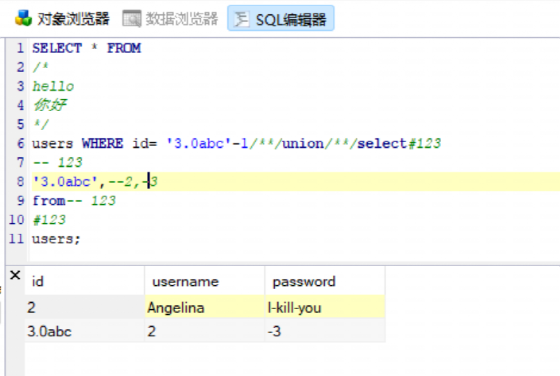Click the users; line at end
Viewport: 560px width, 376px height.
[56, 239]
